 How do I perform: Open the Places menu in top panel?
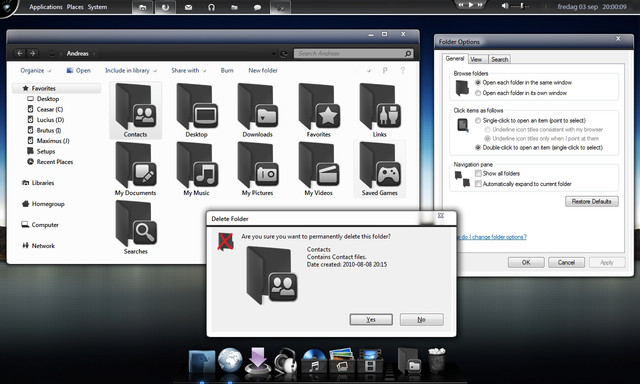[x=75, y=7]
